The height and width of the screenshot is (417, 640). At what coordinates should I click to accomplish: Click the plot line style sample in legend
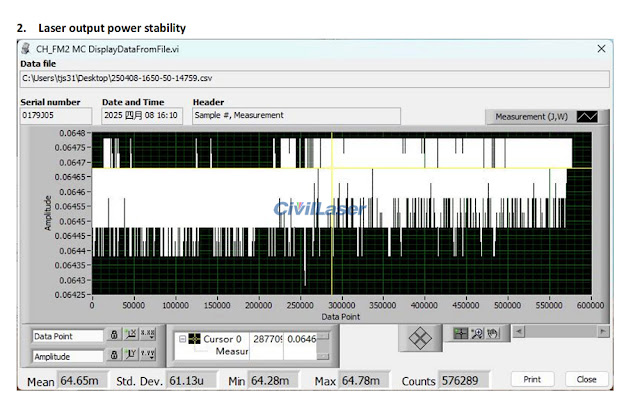pos(587,117)
